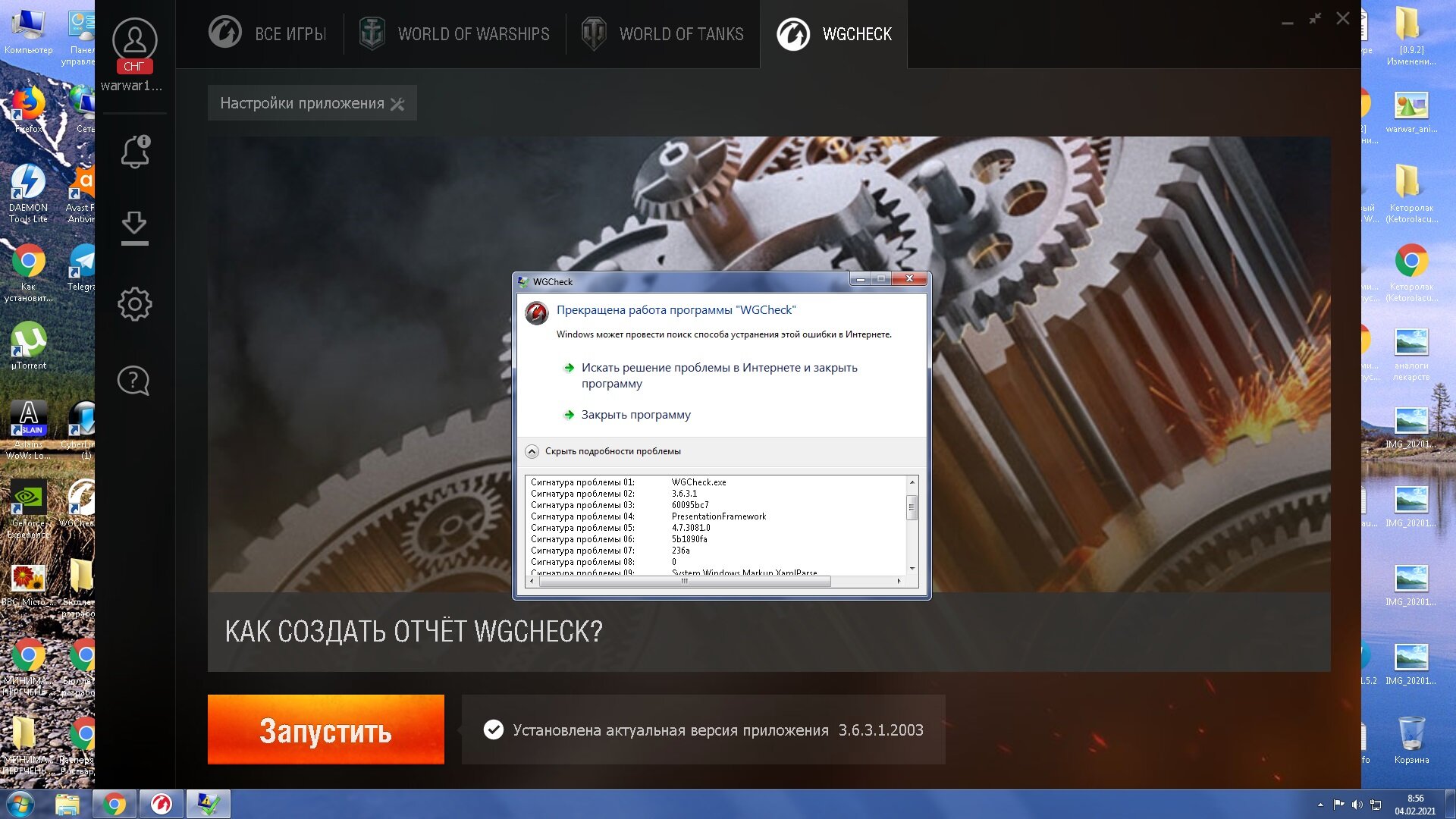Click horizontal scrollbar thumb in details list
The image size is (1456, 819).
coord(684,582)
